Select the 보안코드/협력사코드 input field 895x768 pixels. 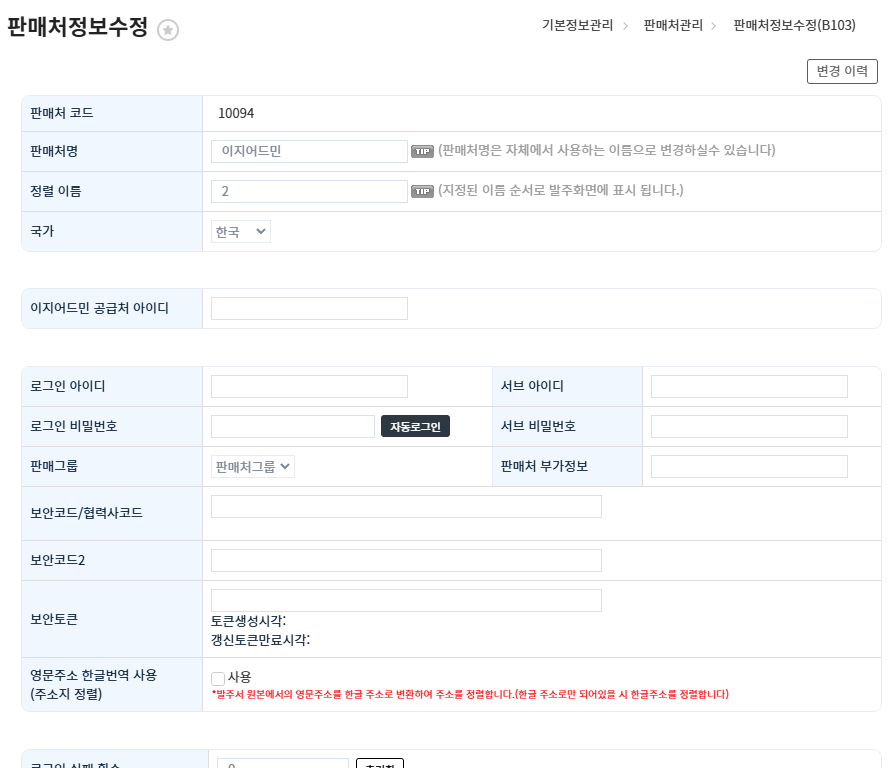[x=406, y=506]
